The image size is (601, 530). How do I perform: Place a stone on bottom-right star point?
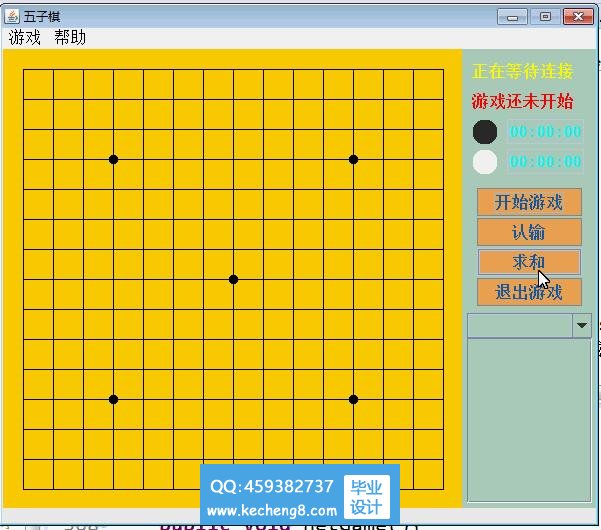click(x=353, y=400)
